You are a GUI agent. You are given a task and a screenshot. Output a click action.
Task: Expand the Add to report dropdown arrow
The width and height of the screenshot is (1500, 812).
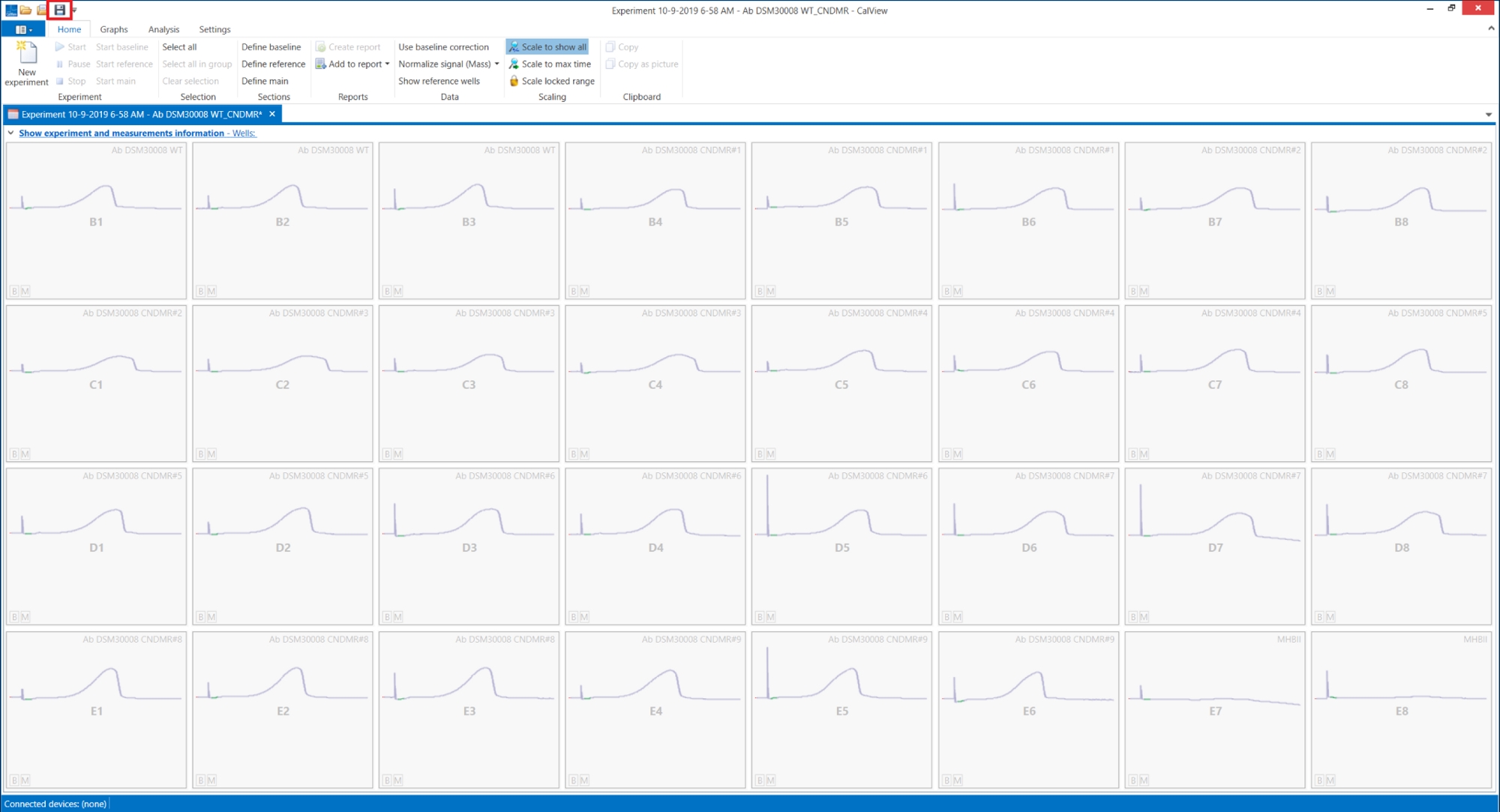(x=388, y=64)
